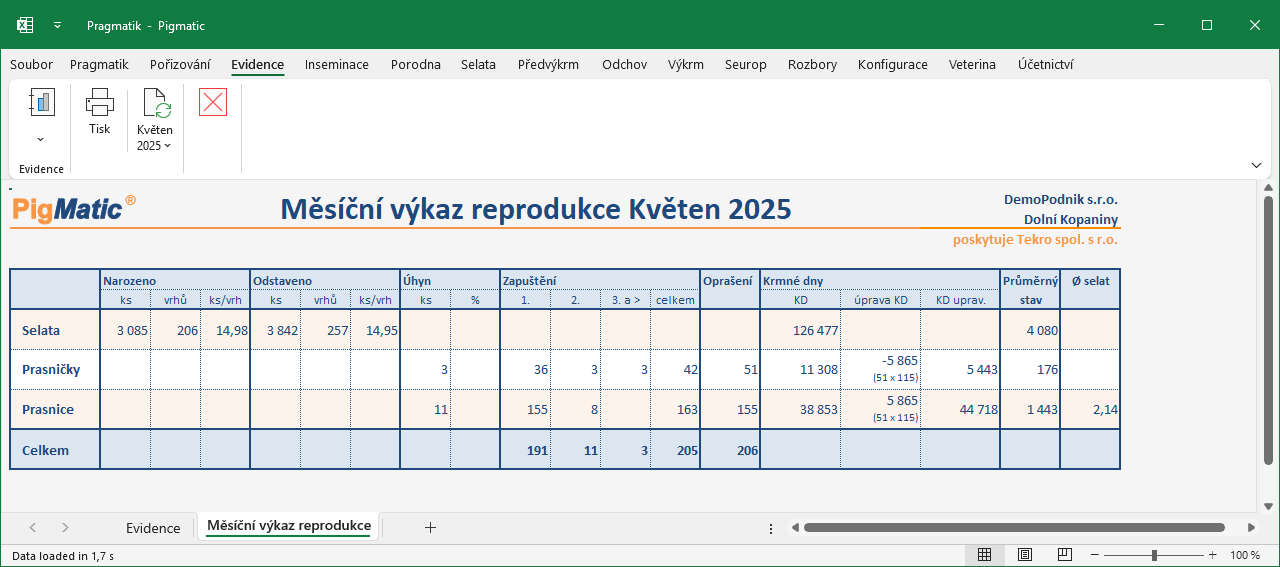
Task: Click the previous sheet navigation arrow
Action: (x=33, y=528)
